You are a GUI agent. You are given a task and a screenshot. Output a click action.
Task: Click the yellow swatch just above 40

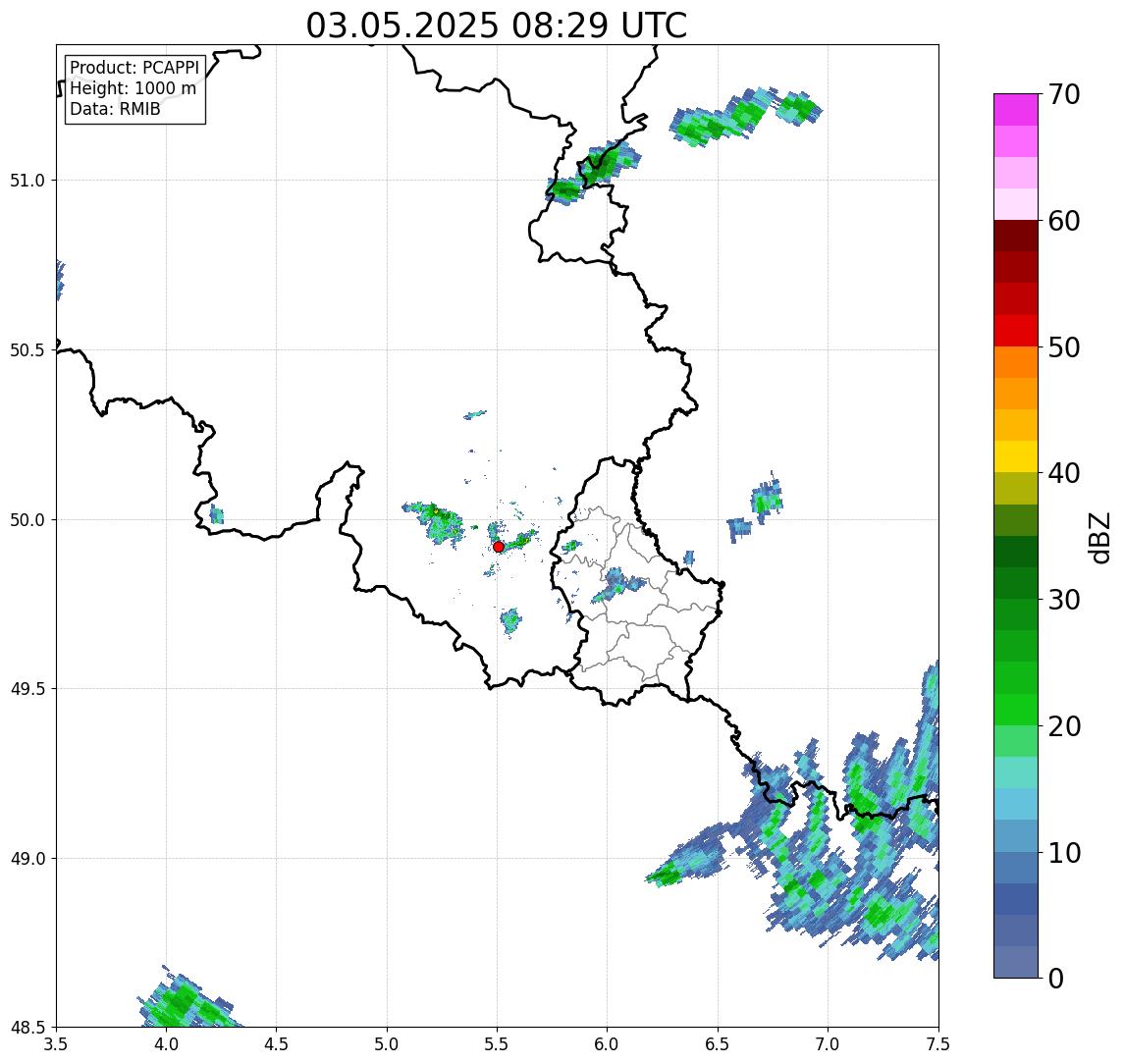[1016, 456]
